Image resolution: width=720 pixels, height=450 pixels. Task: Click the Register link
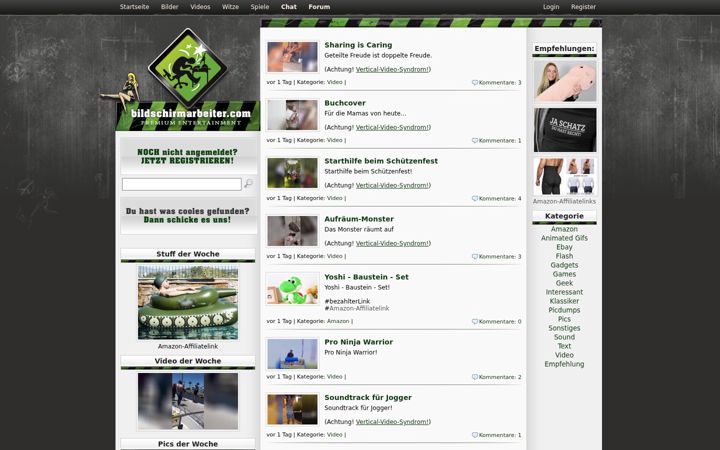[583, 7]
